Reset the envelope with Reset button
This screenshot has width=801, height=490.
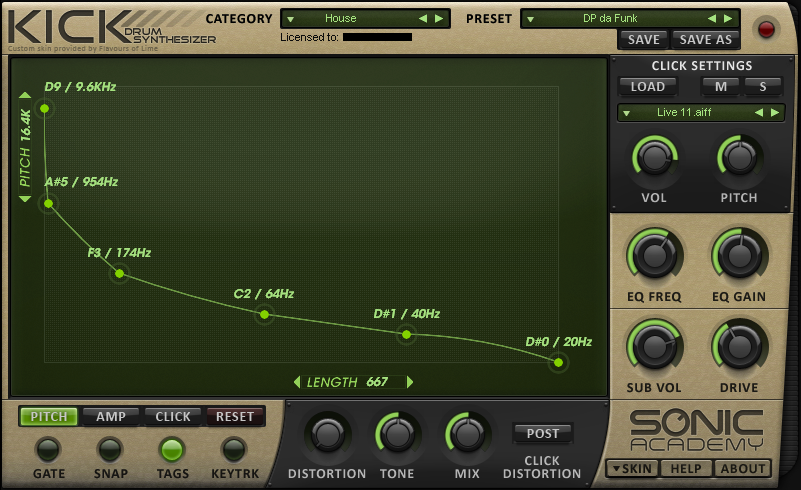(235, 416)
